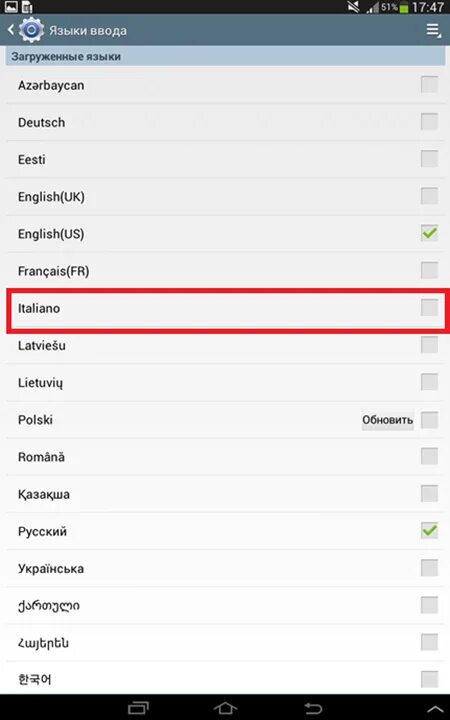Viewport: 450px width, 720px height.
Task: Enable the Italiano checkbox
Action: click(x=429, y=308)
